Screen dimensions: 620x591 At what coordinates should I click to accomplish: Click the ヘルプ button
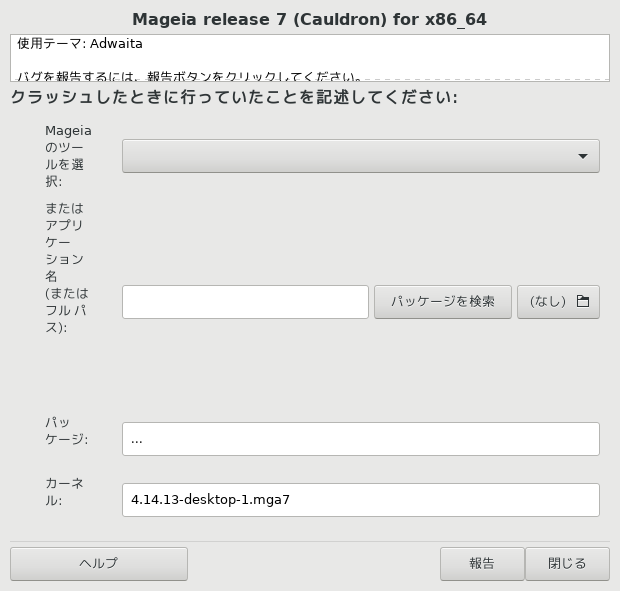pyautogui.click(x=99, y=564)
